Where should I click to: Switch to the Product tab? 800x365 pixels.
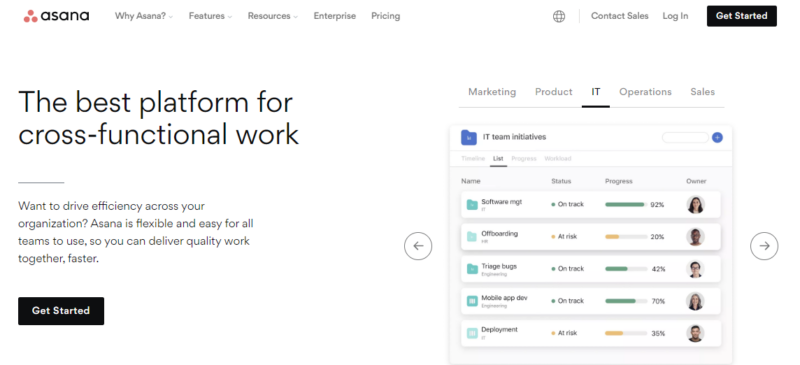pos(554,92)
